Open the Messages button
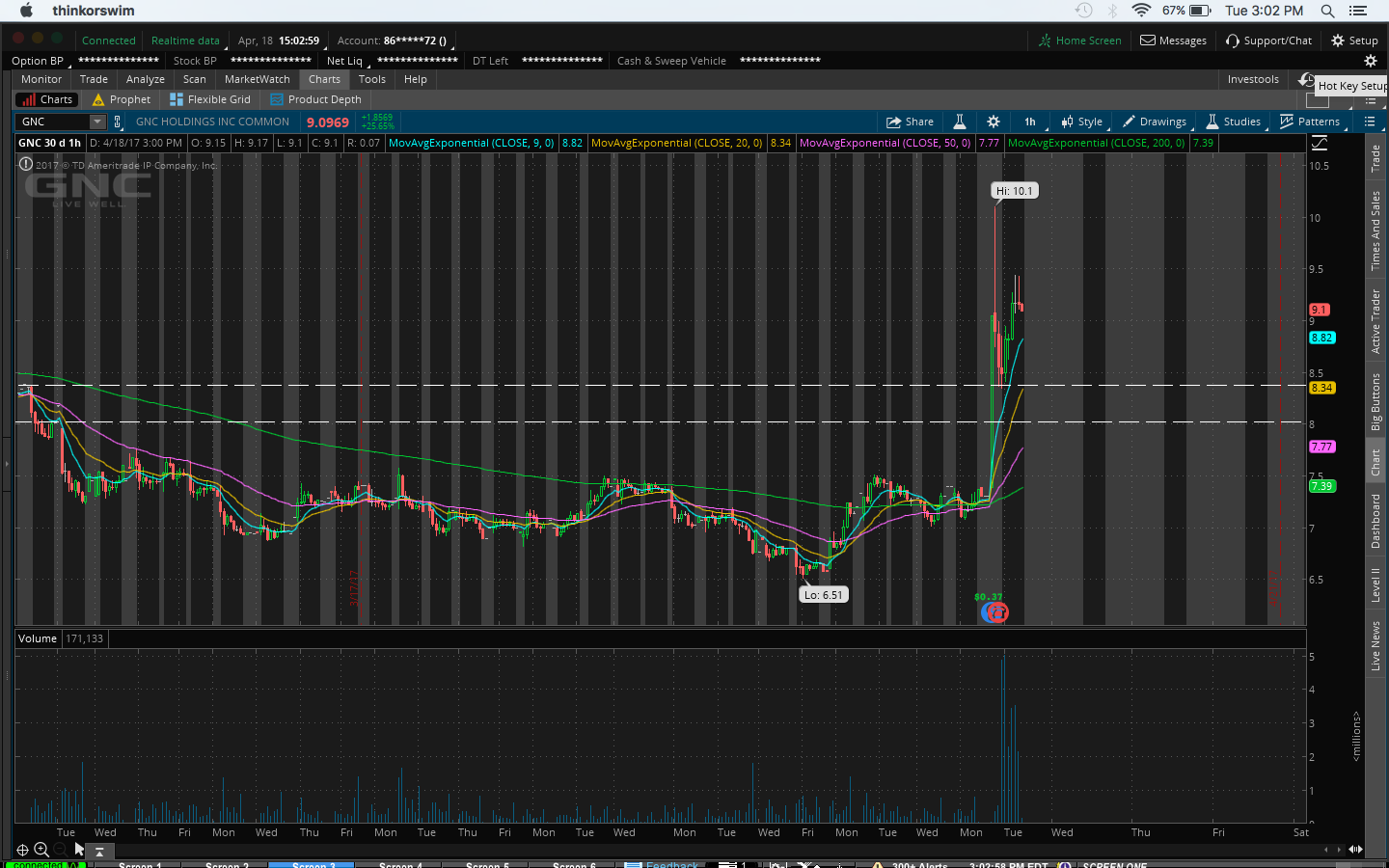Screen dimensions: 1389x868 1173,41
